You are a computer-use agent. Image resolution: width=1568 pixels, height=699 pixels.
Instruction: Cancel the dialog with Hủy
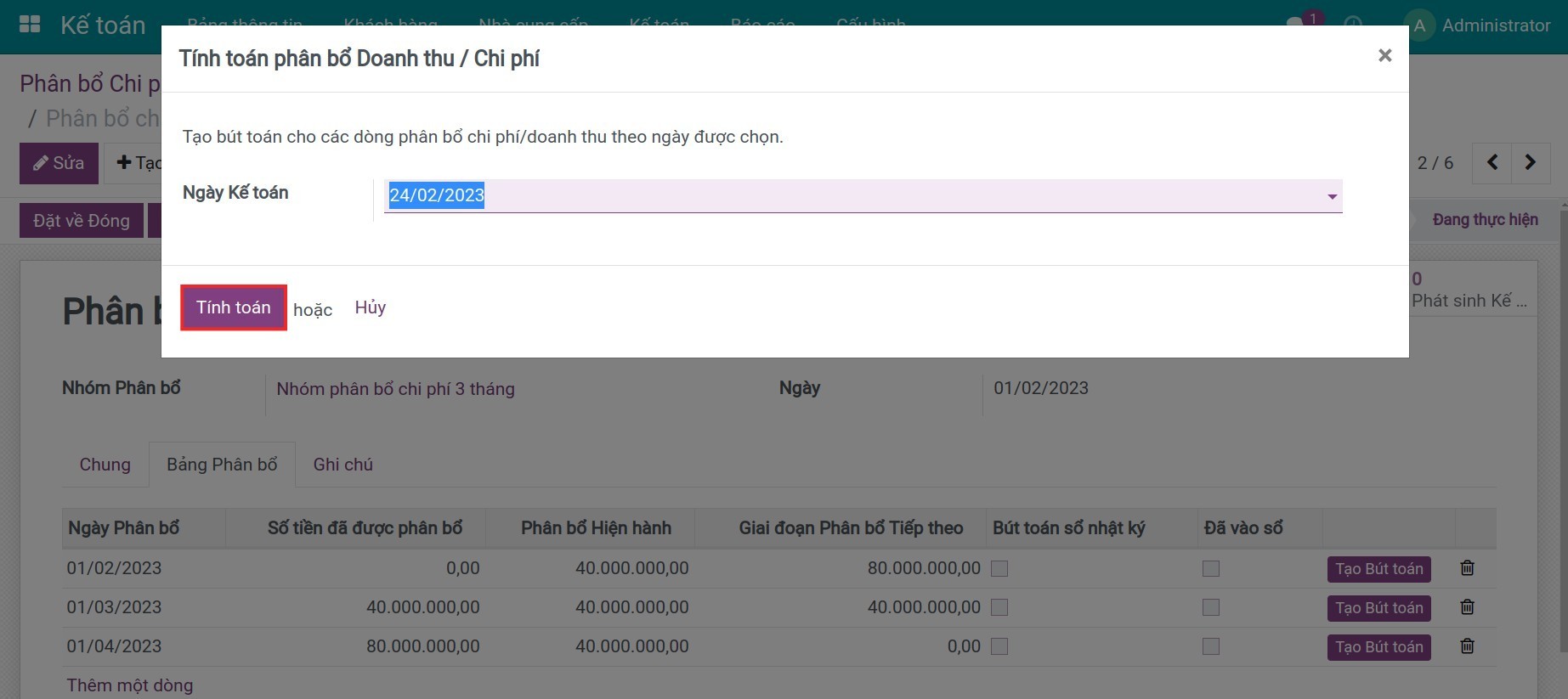click(x=370, y=307)
